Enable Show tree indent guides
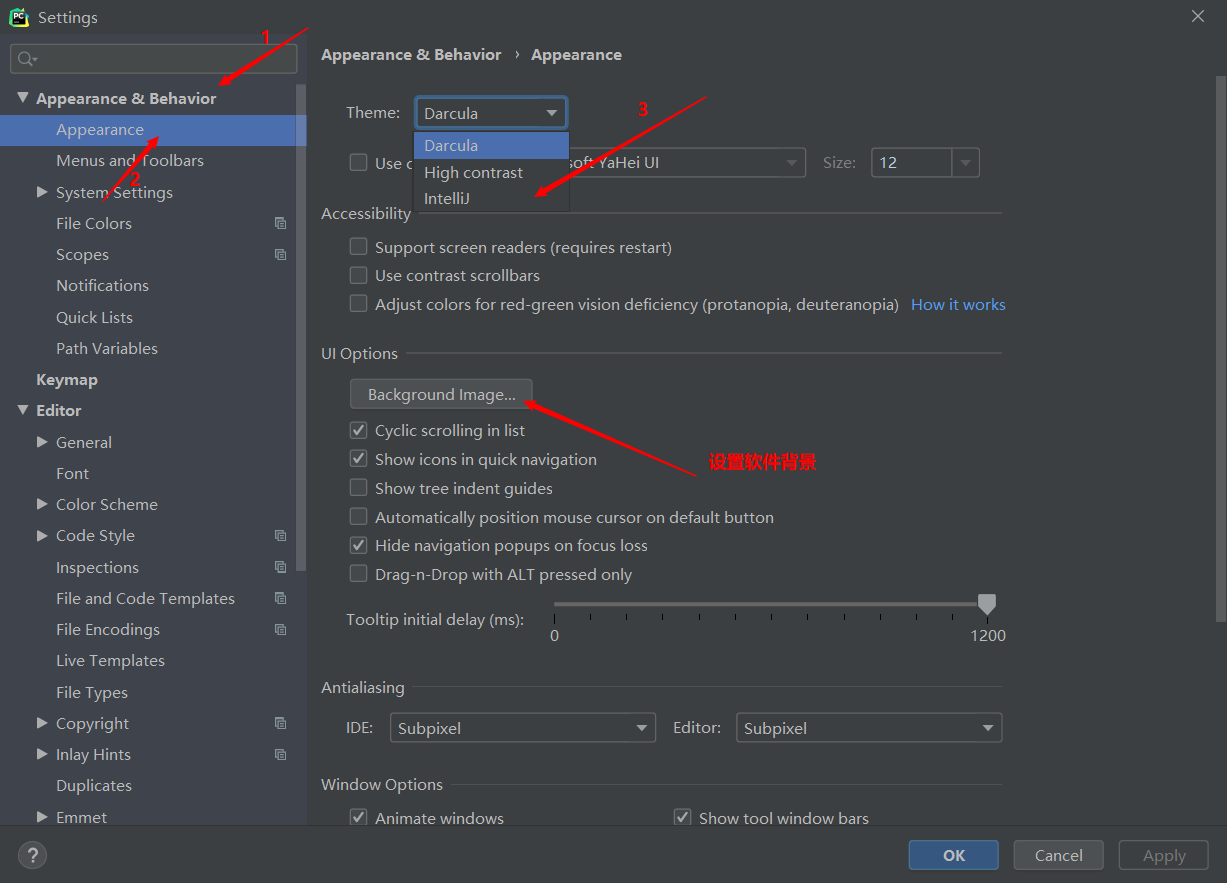1227x883 pixels. (x=358, y=488)
